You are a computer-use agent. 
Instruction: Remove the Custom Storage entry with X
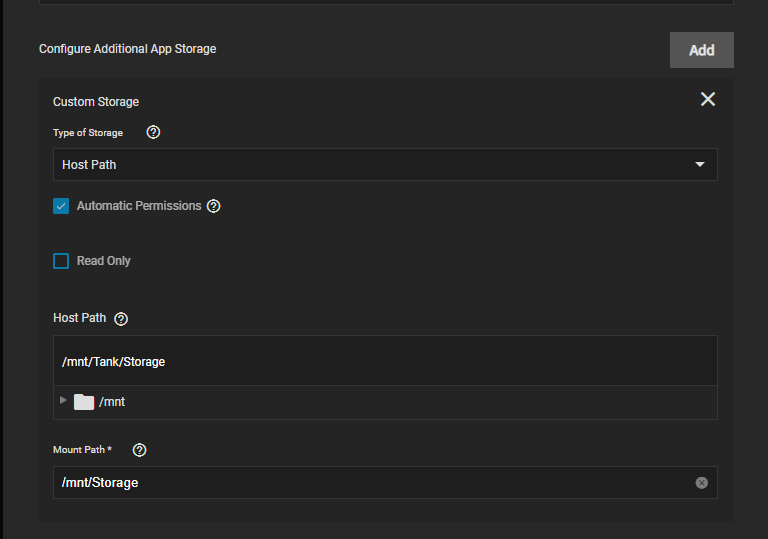coord(708,99)
